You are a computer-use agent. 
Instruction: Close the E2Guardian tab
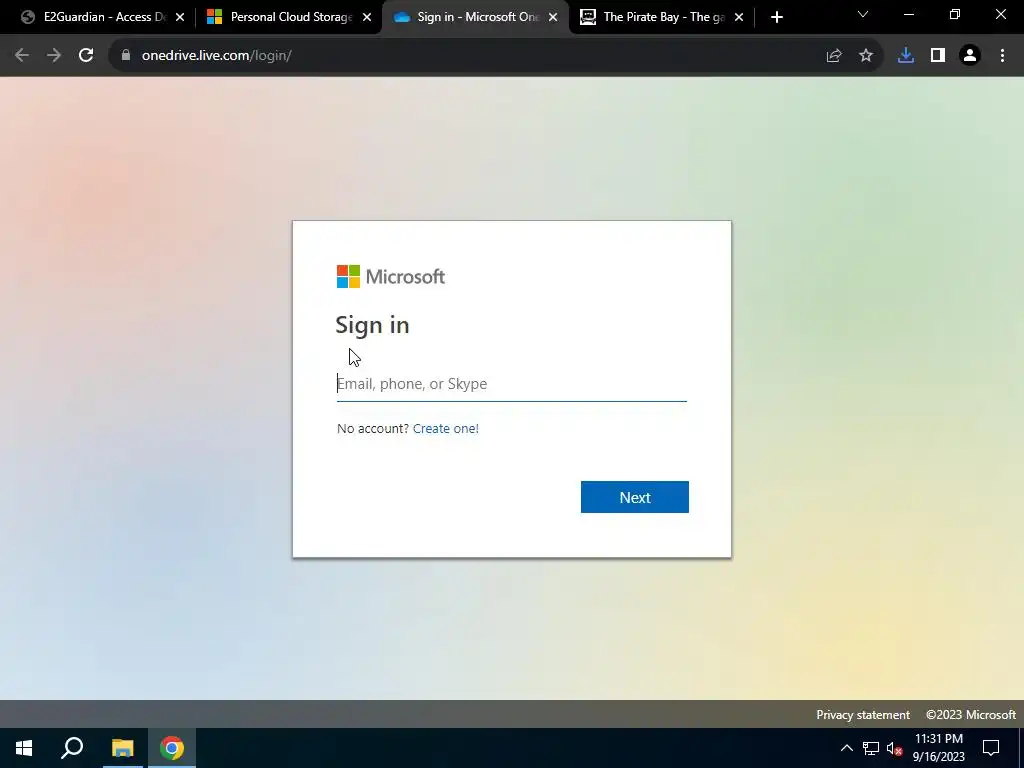180,17
